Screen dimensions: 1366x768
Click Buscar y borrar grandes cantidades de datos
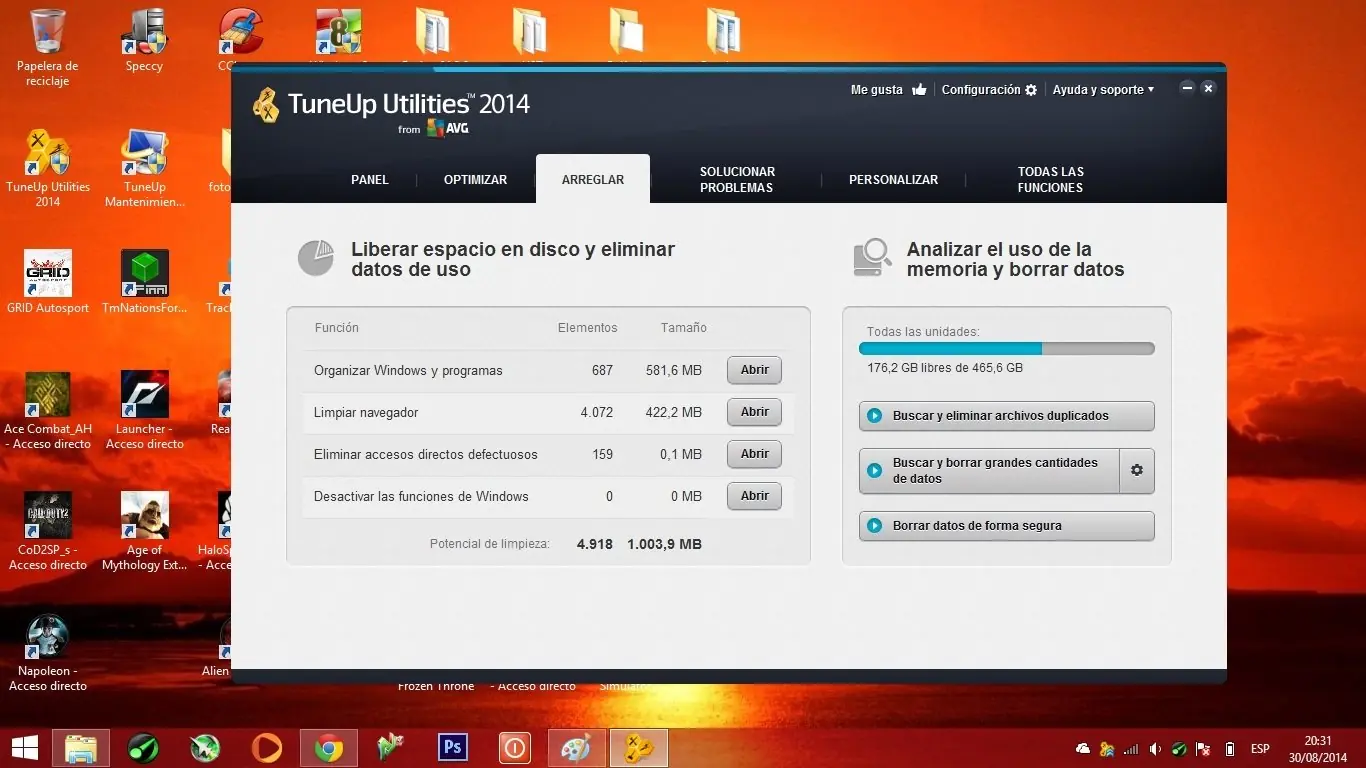(988, 471)
